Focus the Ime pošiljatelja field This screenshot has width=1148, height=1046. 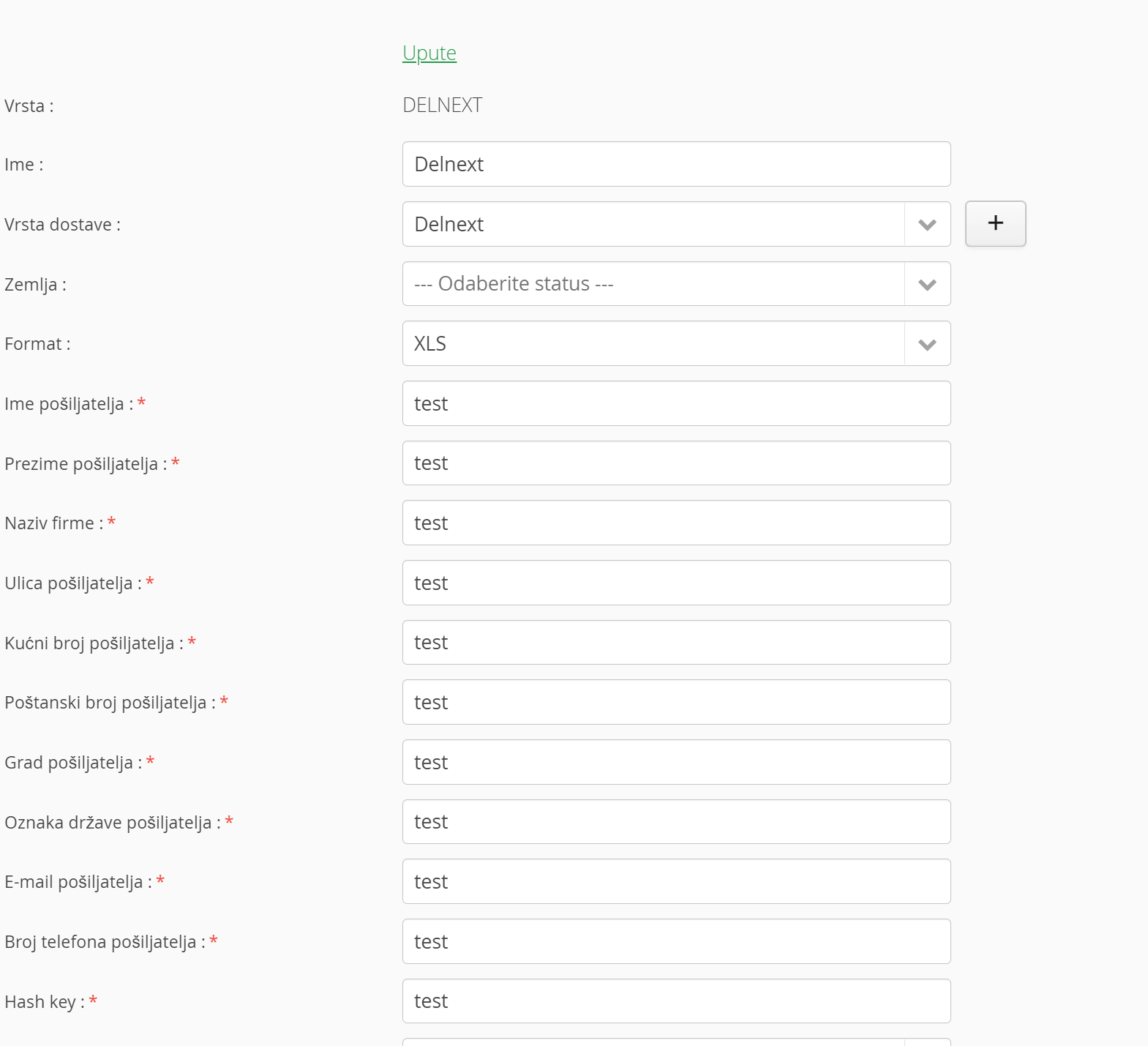point(676,403)
